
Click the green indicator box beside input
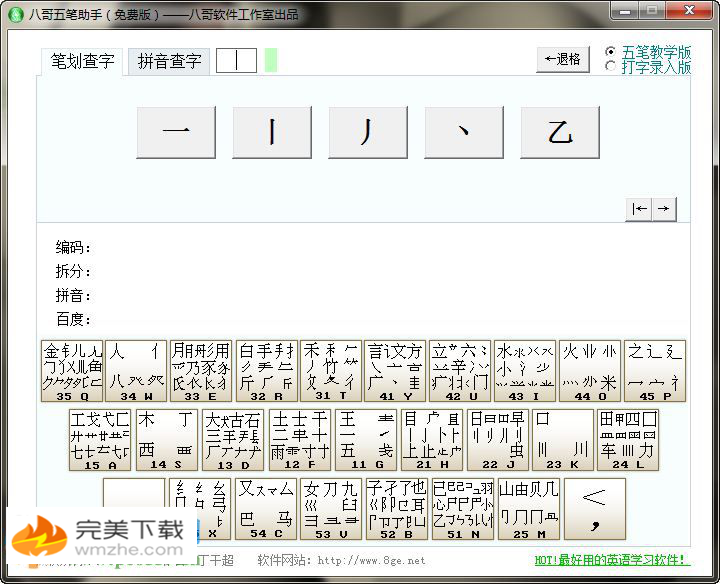coord(271,60)
